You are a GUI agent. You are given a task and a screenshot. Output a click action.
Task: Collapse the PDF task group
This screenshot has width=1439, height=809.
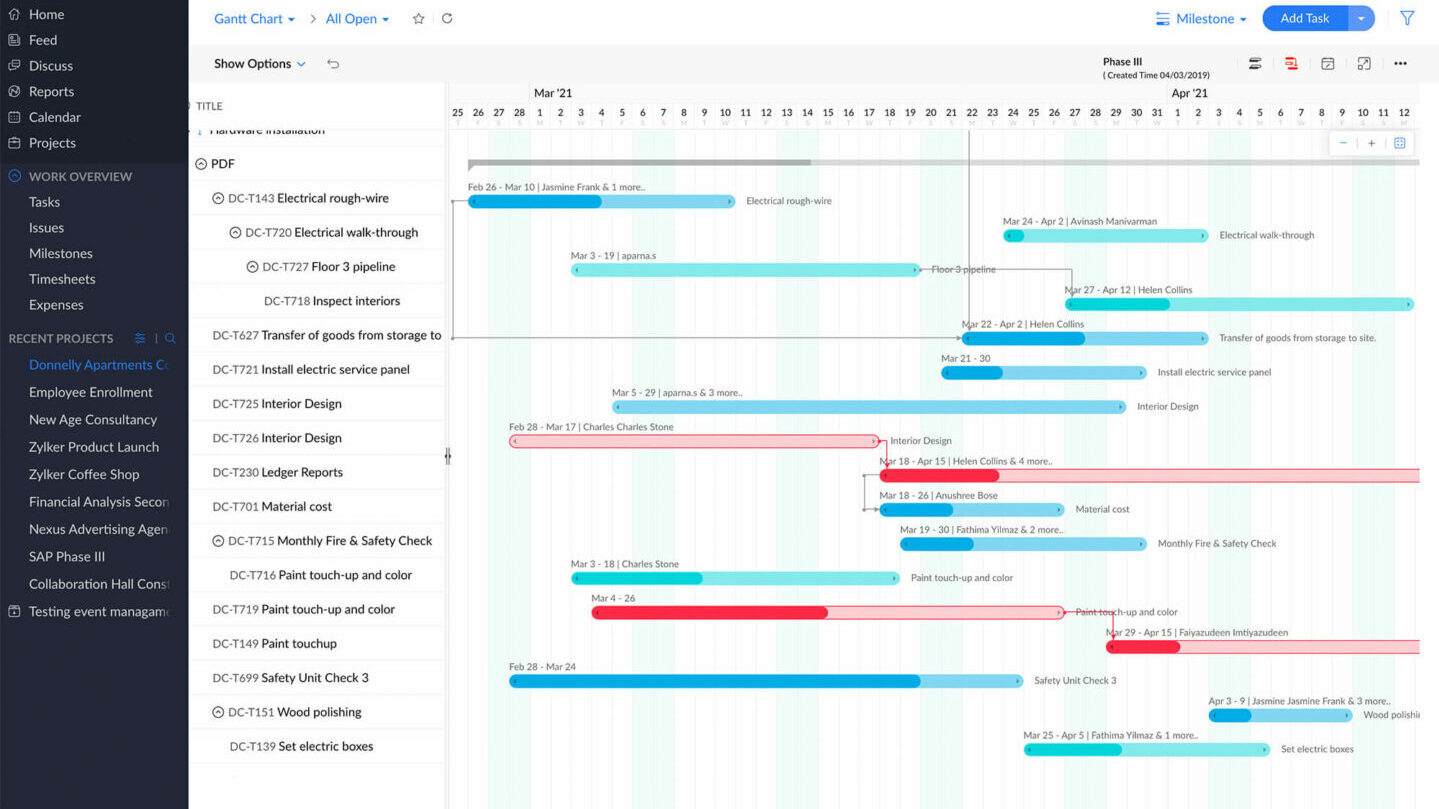coord(201,164)
